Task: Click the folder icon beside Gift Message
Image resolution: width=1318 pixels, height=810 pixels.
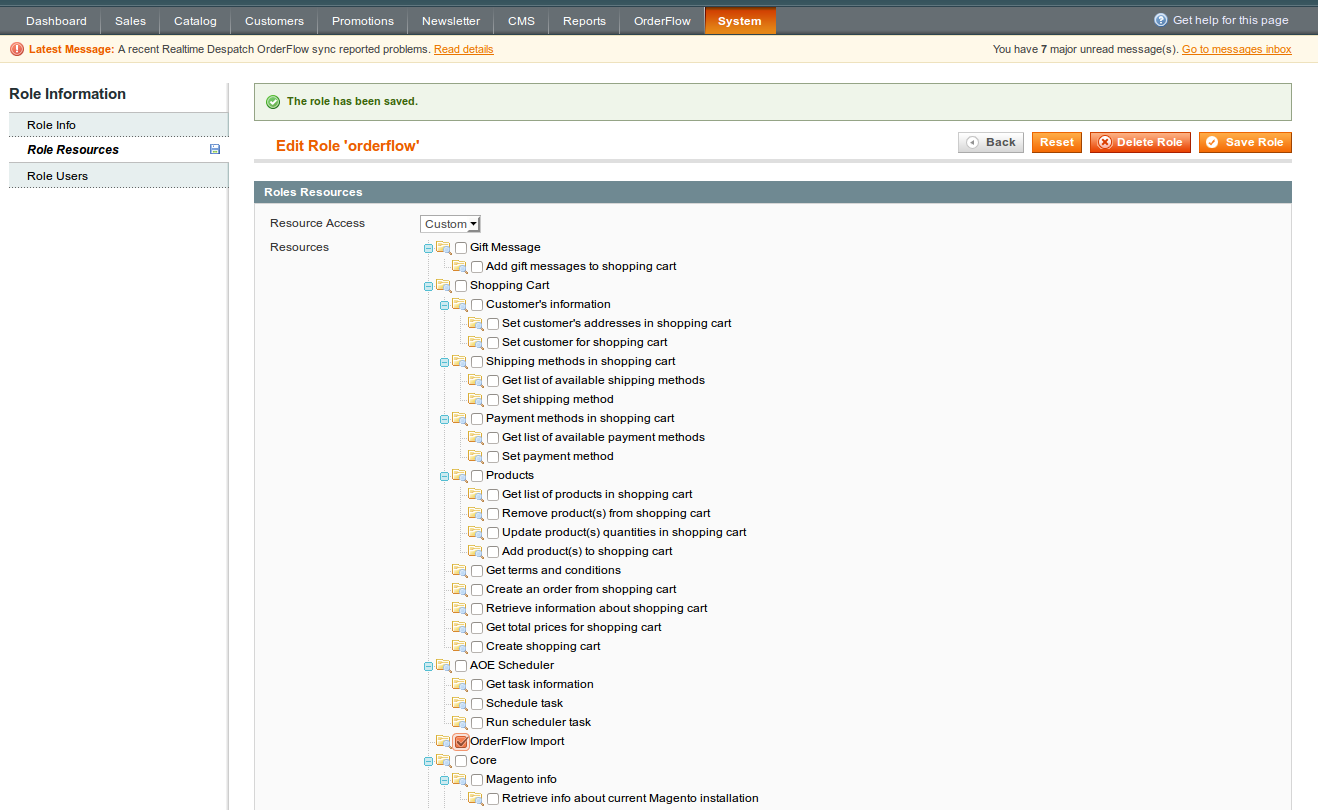Action: pos(443,247)
